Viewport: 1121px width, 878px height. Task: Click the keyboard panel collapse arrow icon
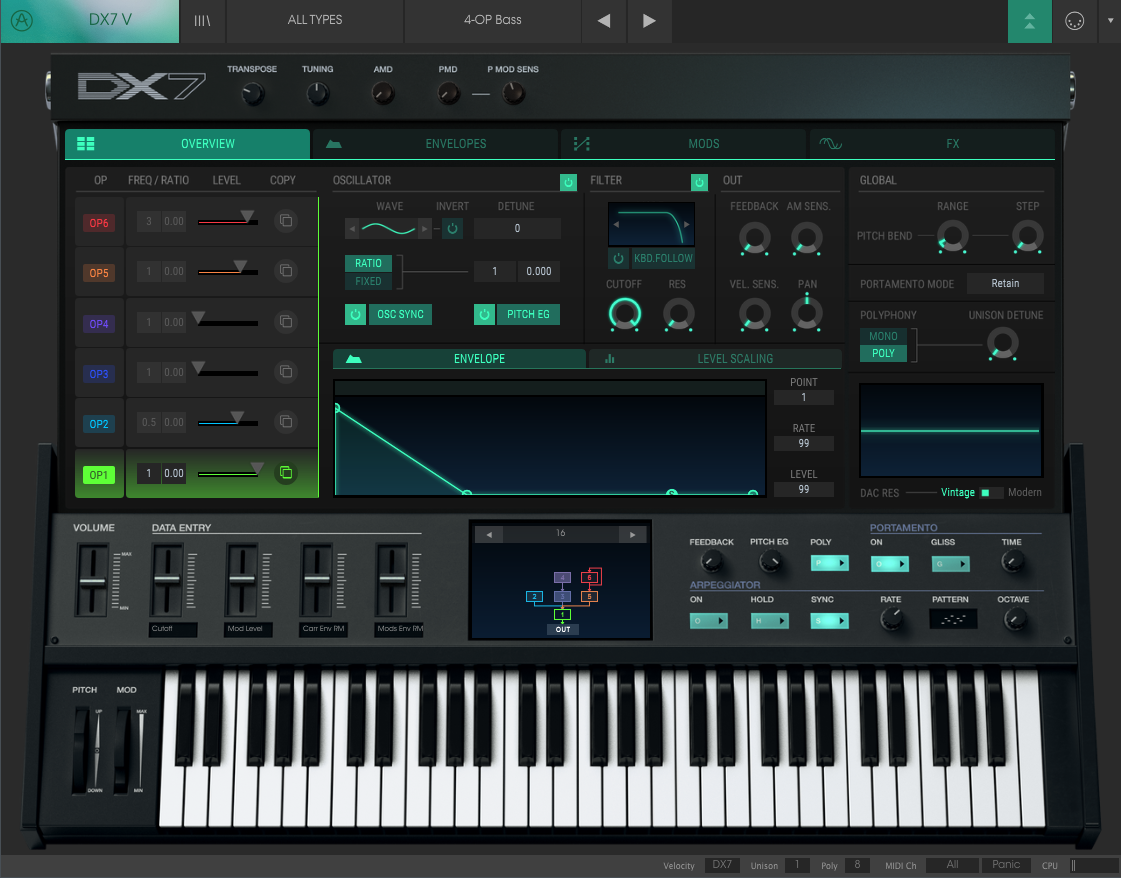click(x=1030, y=20)
